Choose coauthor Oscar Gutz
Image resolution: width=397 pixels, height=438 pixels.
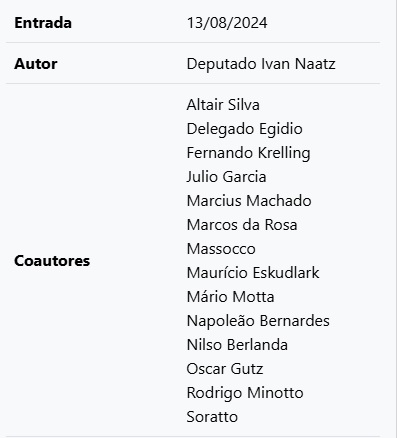click(x=225, y=369)
